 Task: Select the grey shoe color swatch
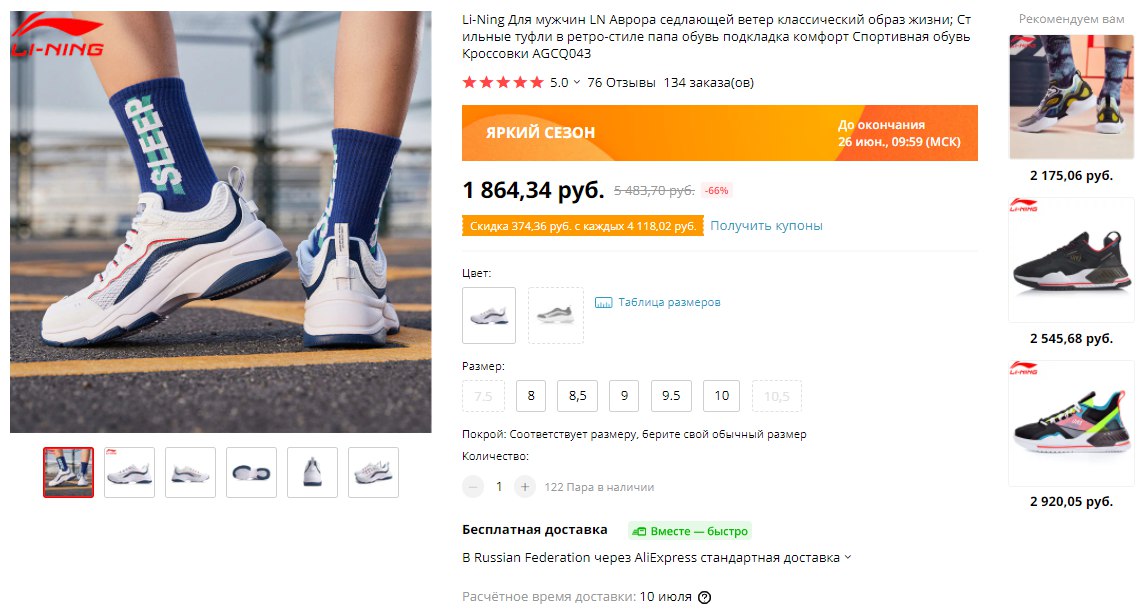pos(555,315)
